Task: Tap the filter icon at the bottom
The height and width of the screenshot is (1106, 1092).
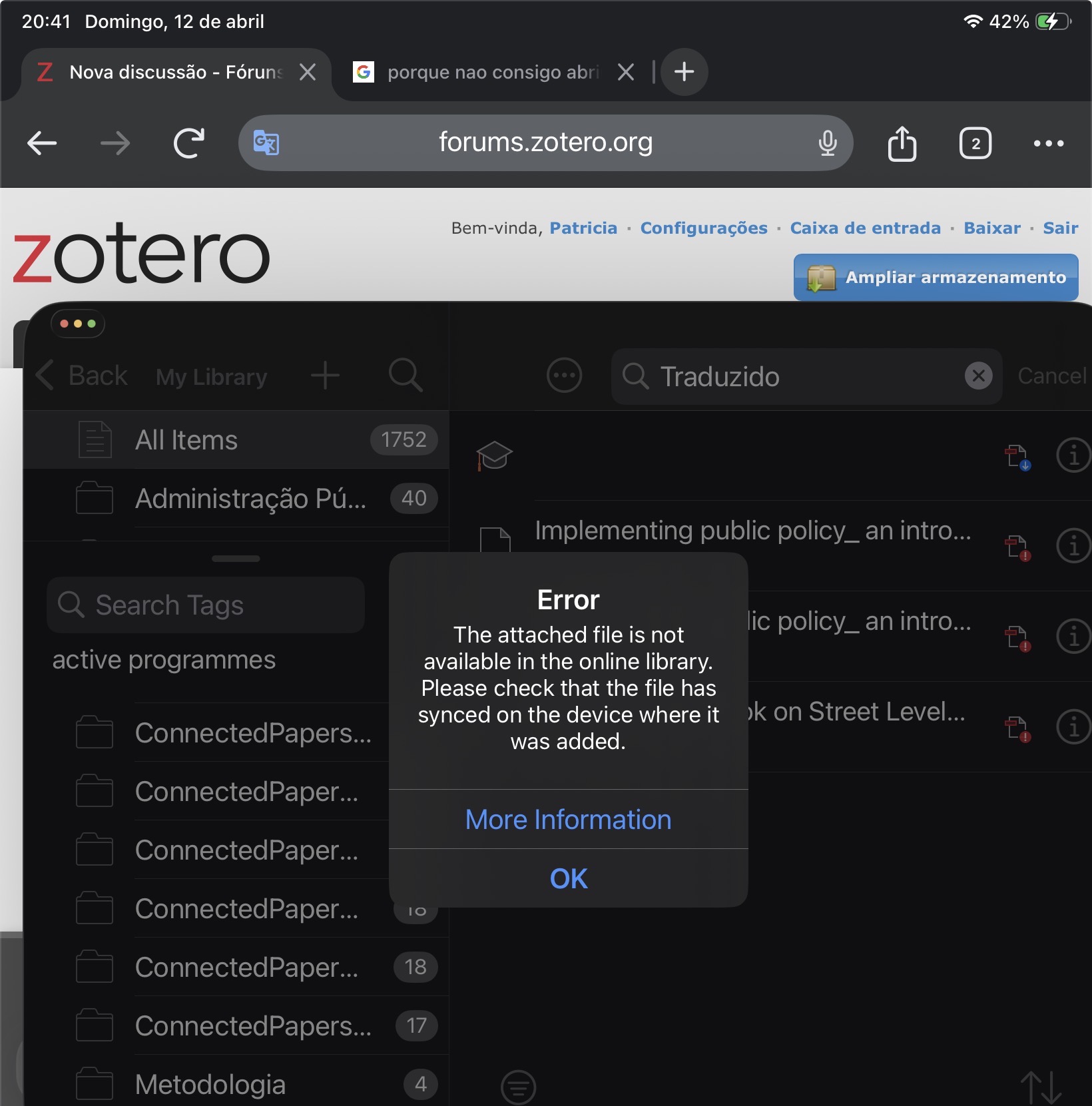Action: pos(518,1087)
